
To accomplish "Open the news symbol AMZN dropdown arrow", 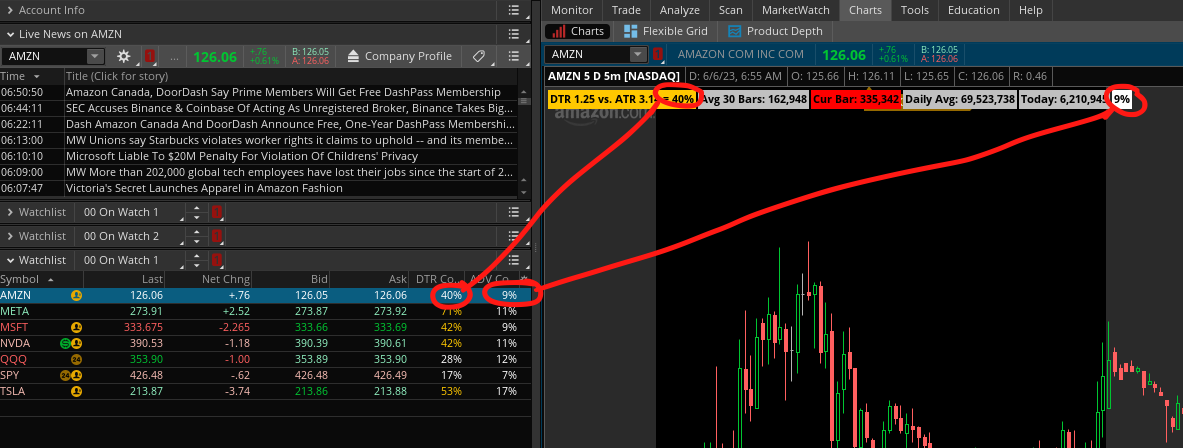I will (x=95, y=57).
